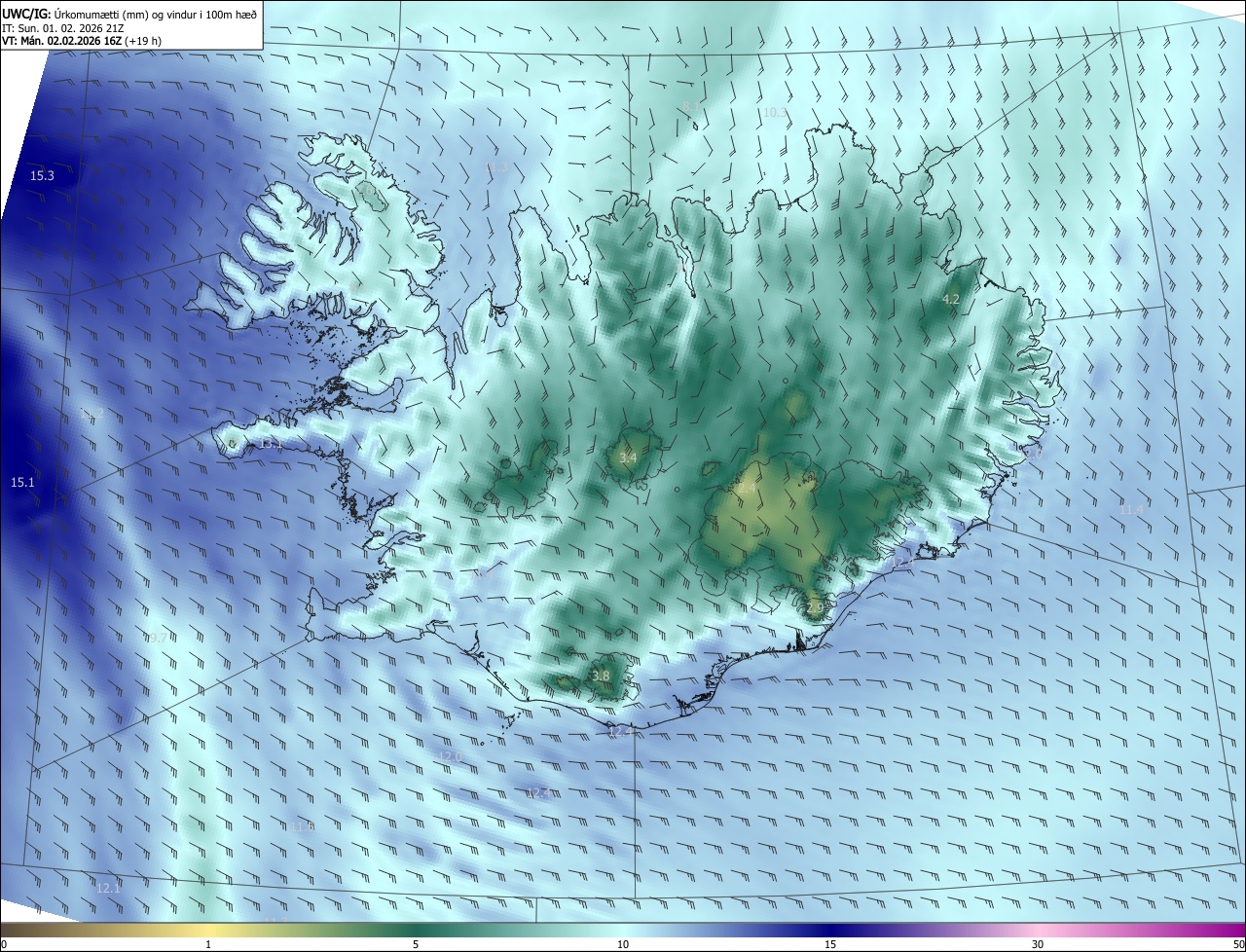Click the 'UWC/IG: Úrkomumætti' title line
Screen dimensions: 1246x952
(x=129, y=14)
